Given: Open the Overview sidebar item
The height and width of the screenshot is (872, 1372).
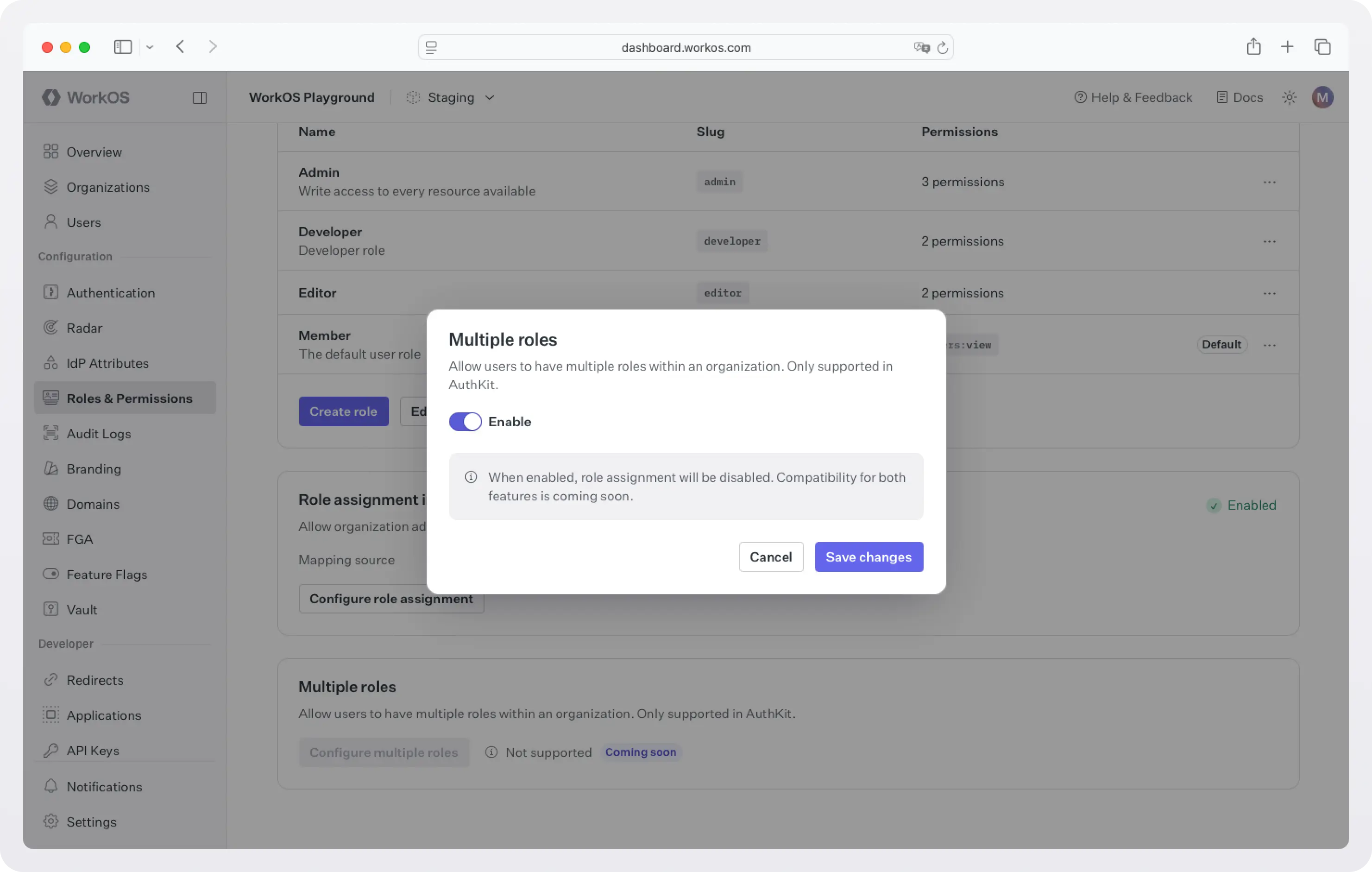Looking at the screenshot, I should point(125,152).
